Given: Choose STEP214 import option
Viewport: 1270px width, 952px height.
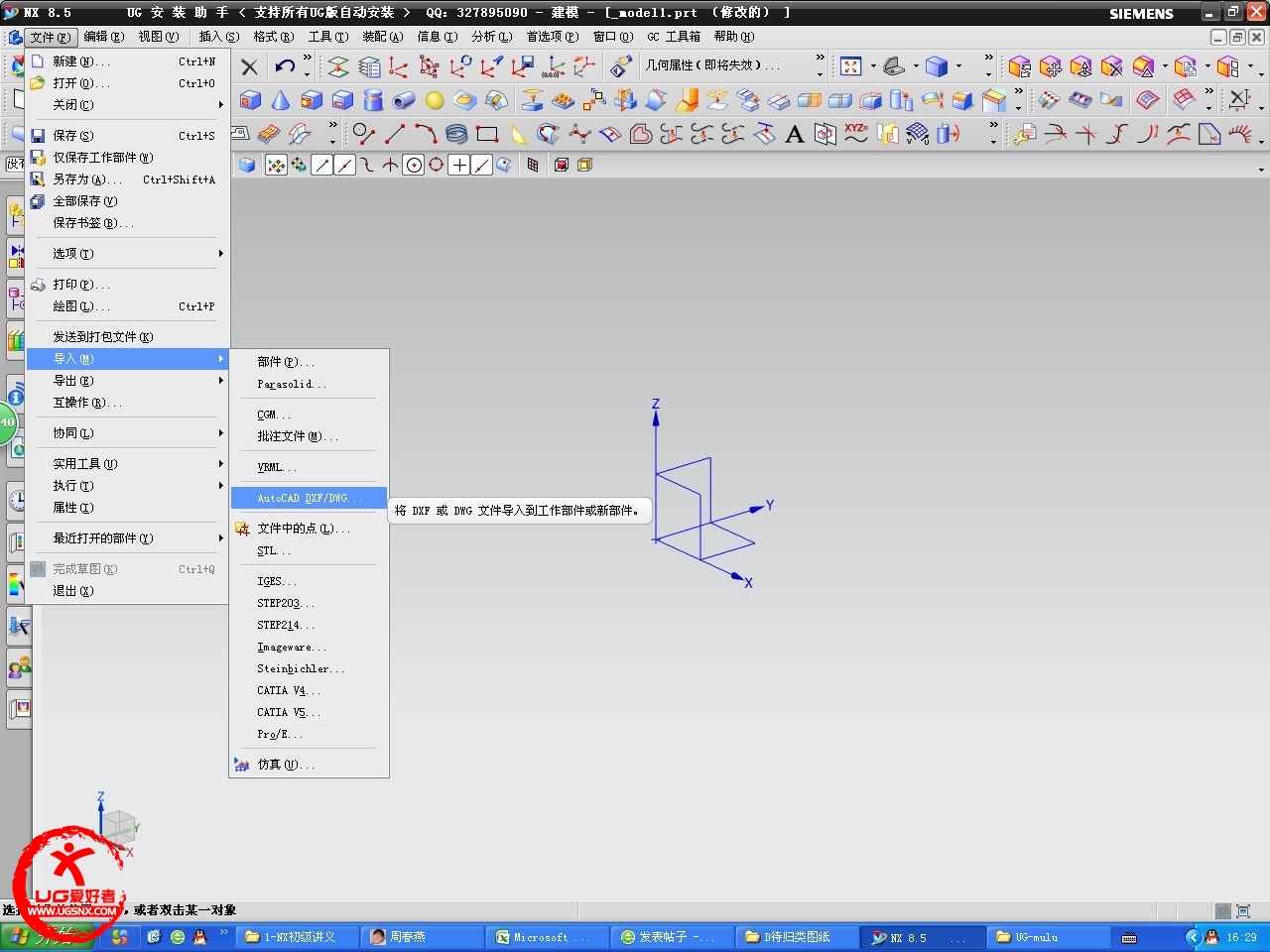Looking at the screenshot, I should click(x=309, y=626).
